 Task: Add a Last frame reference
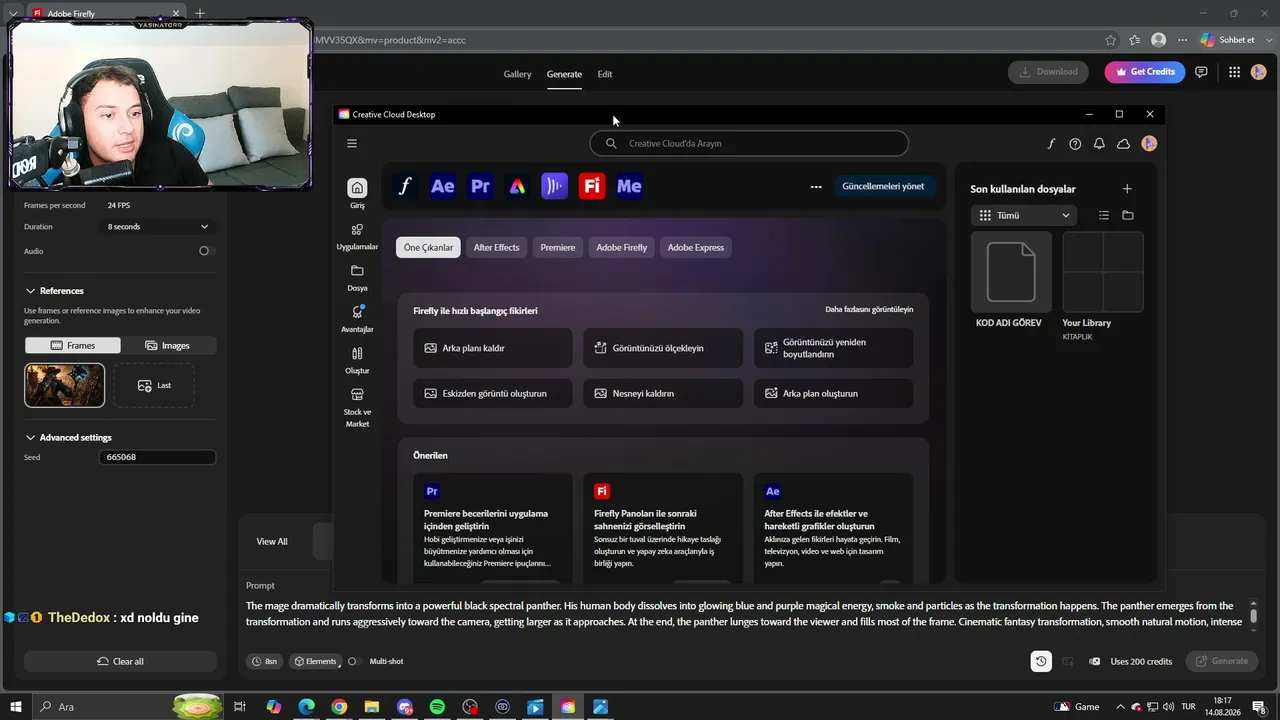pos(154,385)
